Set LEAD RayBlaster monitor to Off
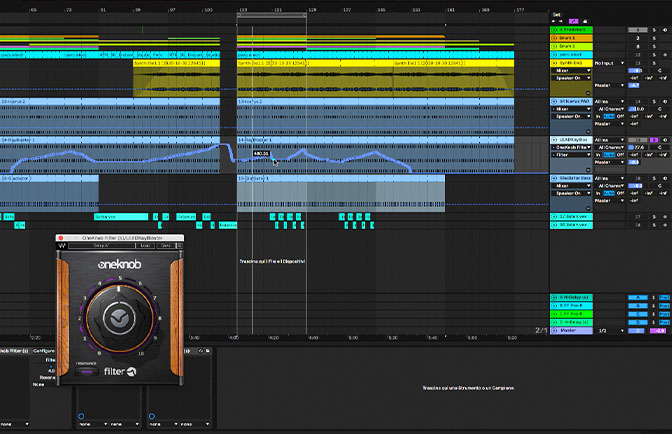 (620, 155)
